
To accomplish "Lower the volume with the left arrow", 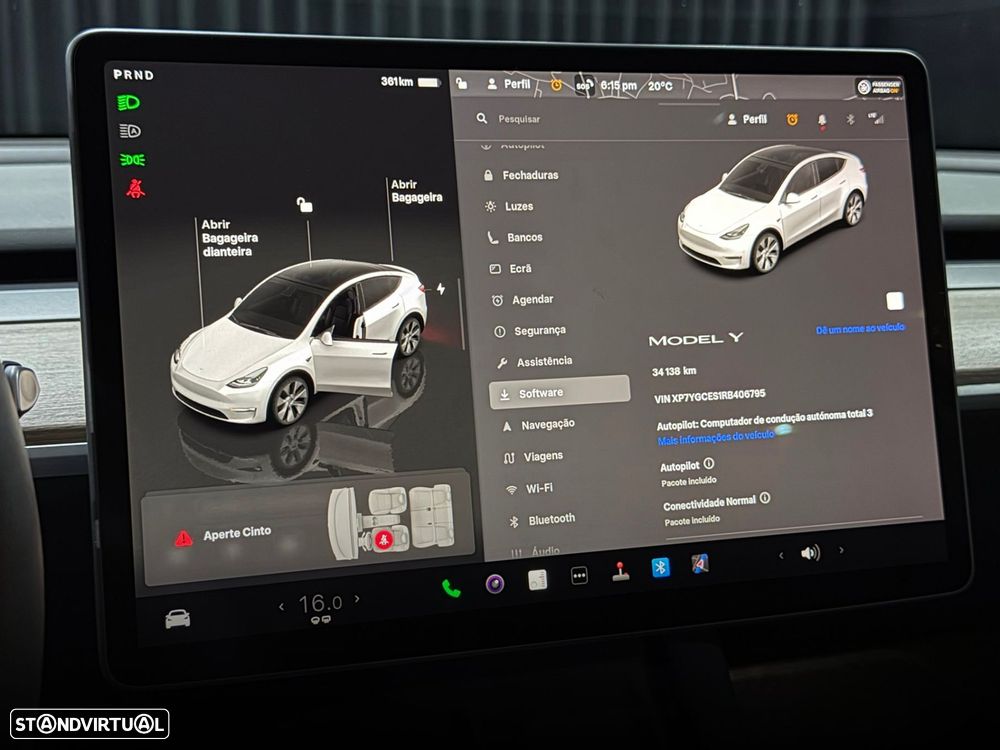I will click(781, 555).
